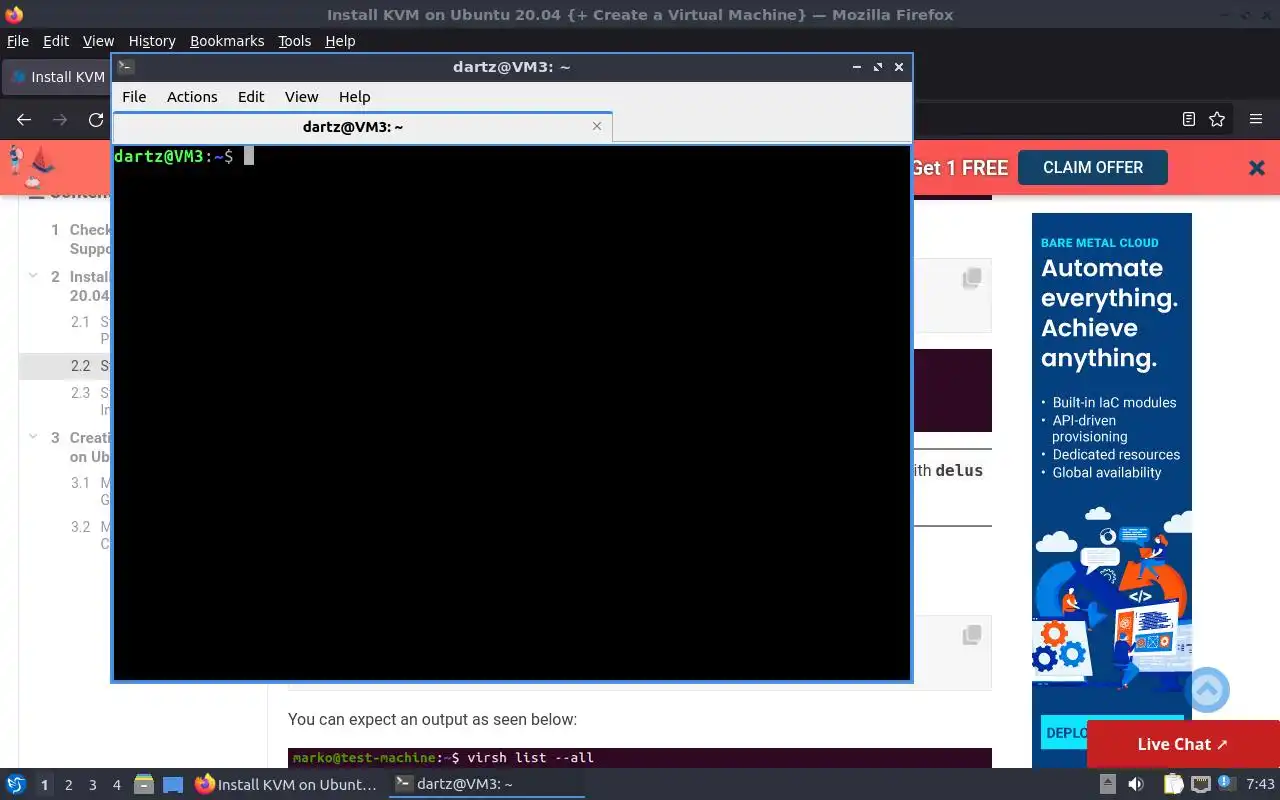1280x800 pixels.
Task: Dismiss the promo banner with X
Action: coord(1257,168)
